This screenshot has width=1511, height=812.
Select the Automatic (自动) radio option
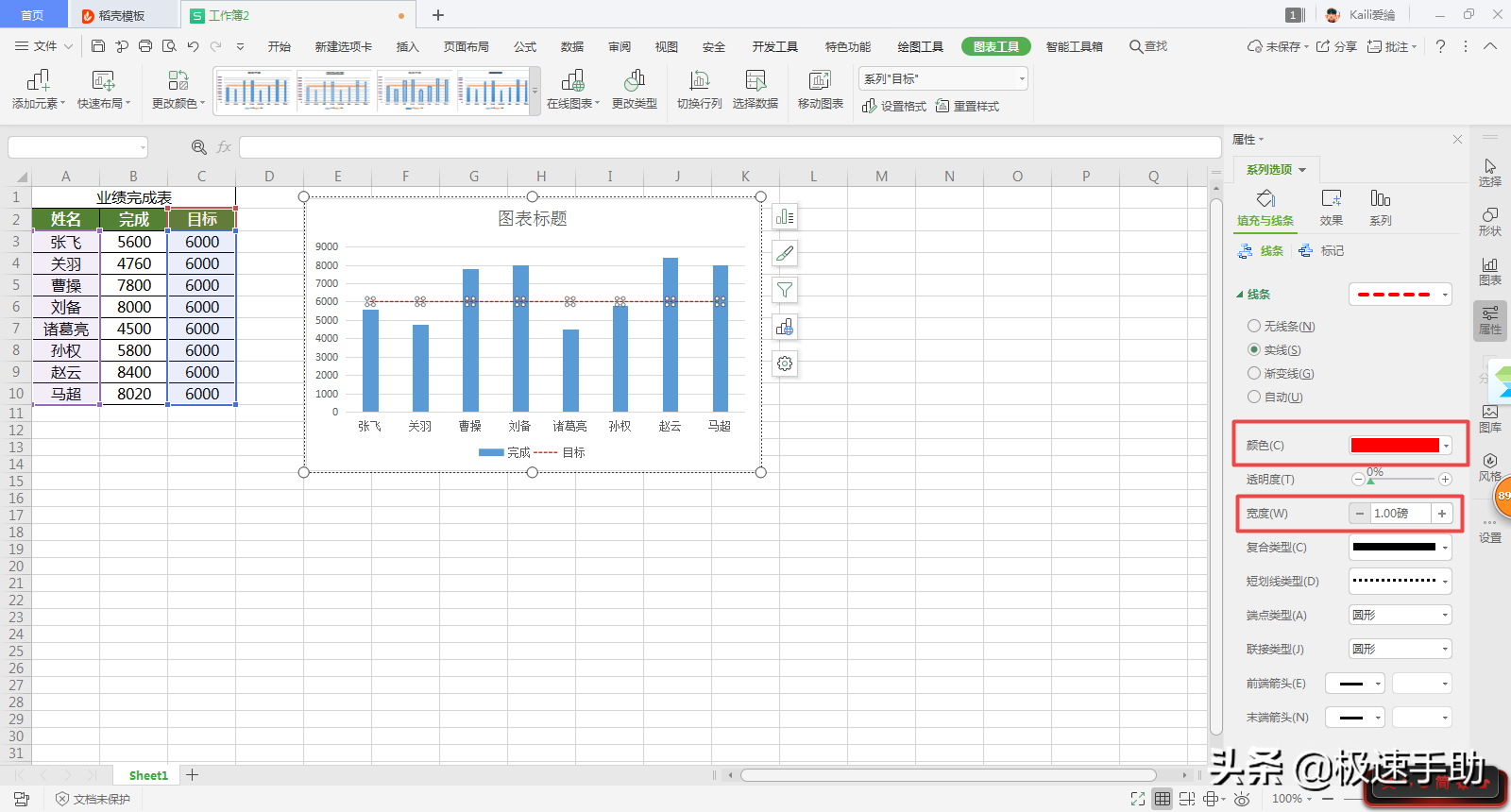[x=1254, y=397]
